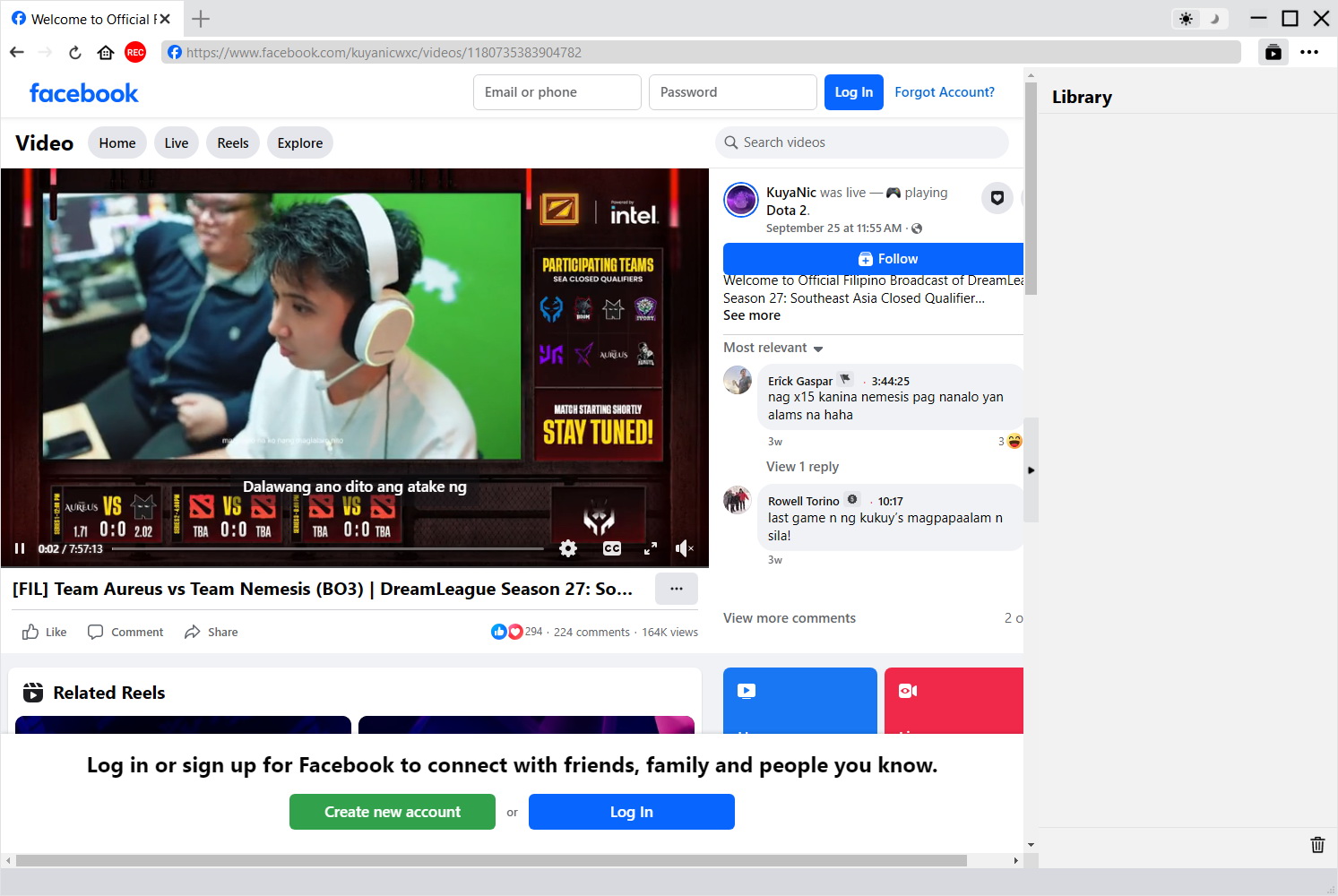This screenshot has height=896, width=1338.
Task: Close the Welcome to Official tab
Action: [165, 19]
